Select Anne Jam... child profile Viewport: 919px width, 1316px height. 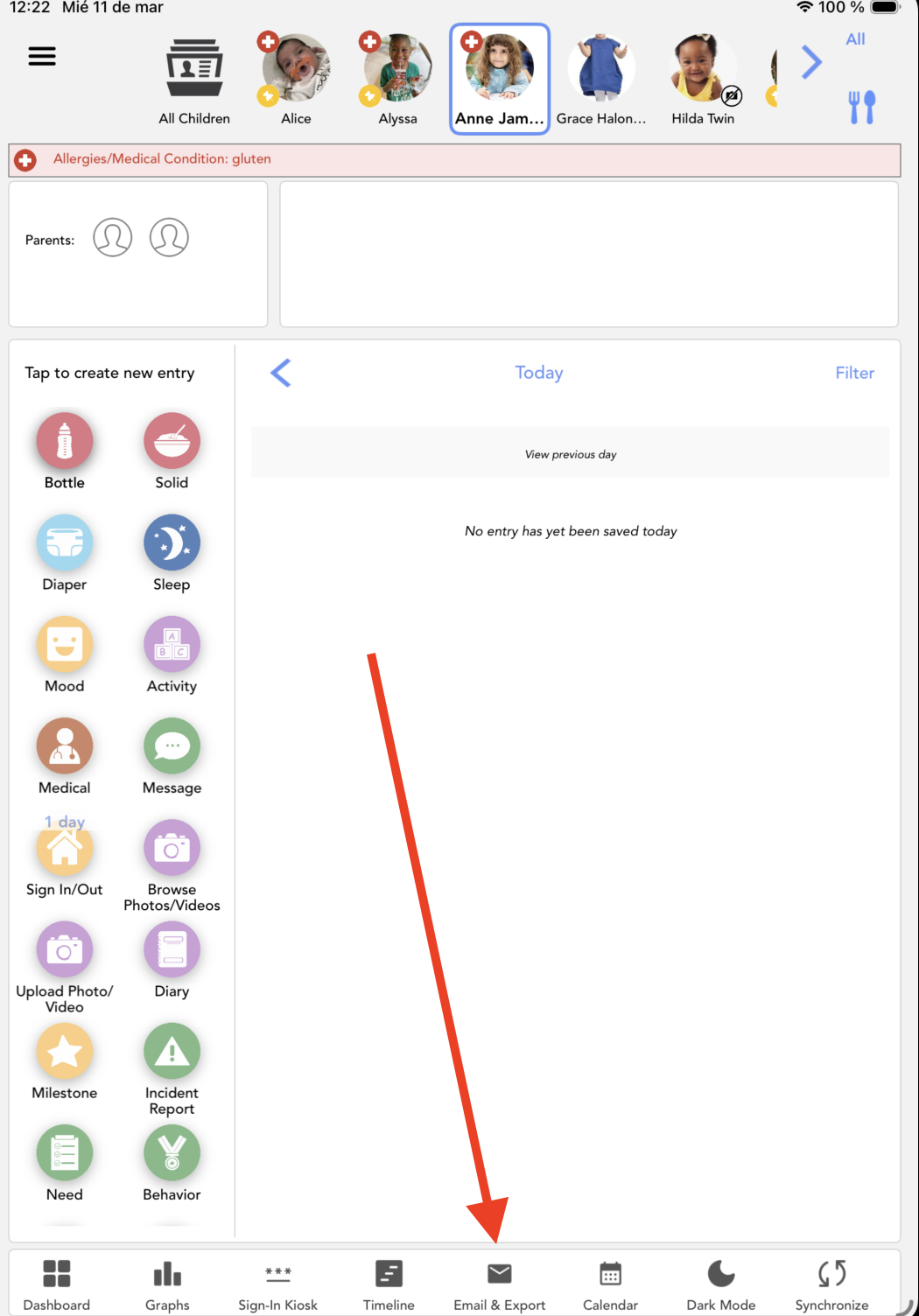pyautogui.click(x=500, y=80)
